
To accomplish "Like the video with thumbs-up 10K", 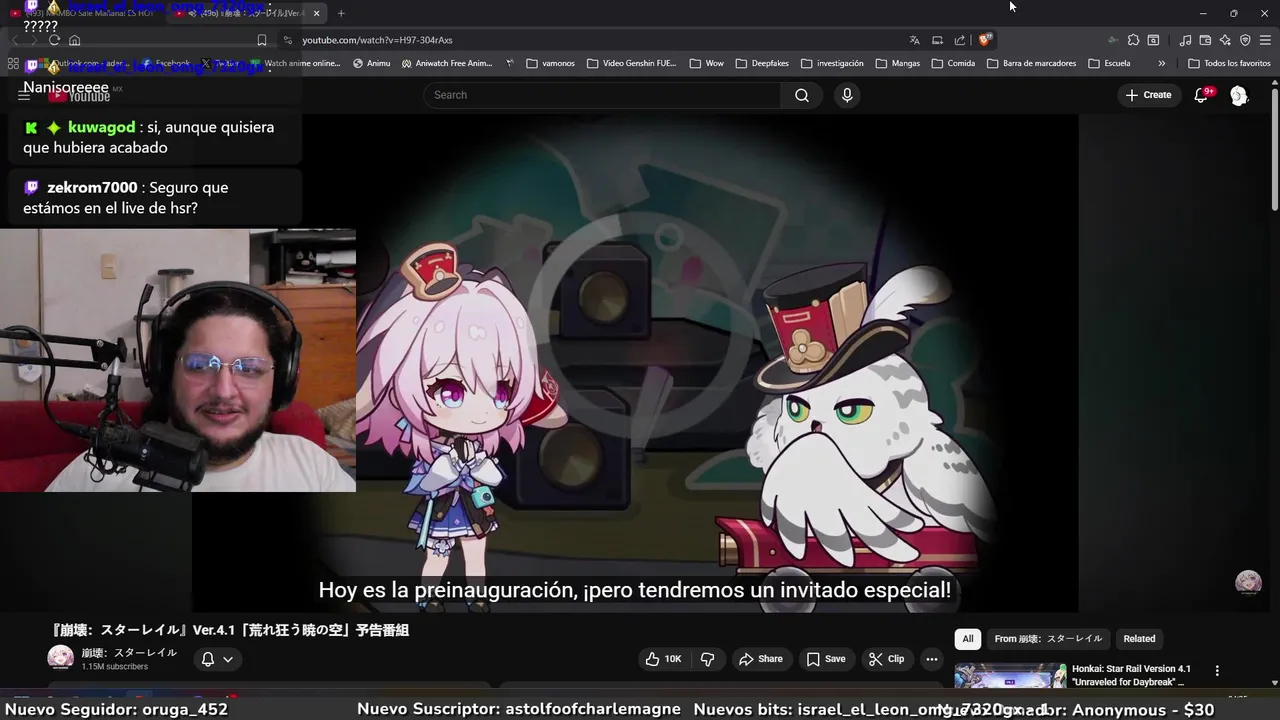I will pyautogui.click(x=663, y=659).
